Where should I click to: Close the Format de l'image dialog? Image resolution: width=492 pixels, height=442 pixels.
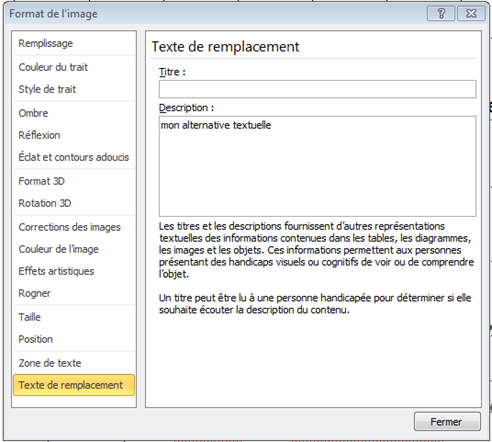pos(471,14)
